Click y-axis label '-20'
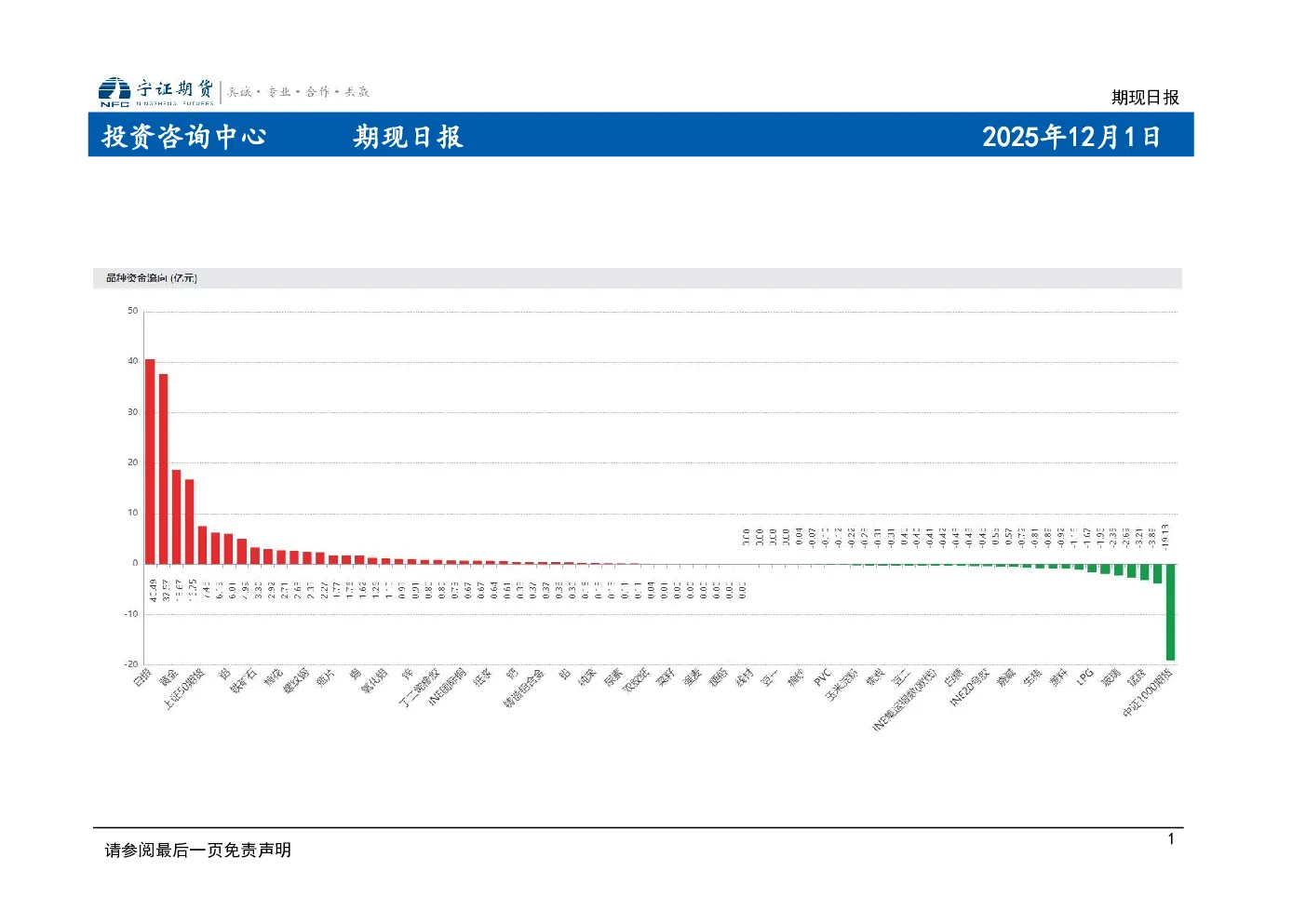 131,664
